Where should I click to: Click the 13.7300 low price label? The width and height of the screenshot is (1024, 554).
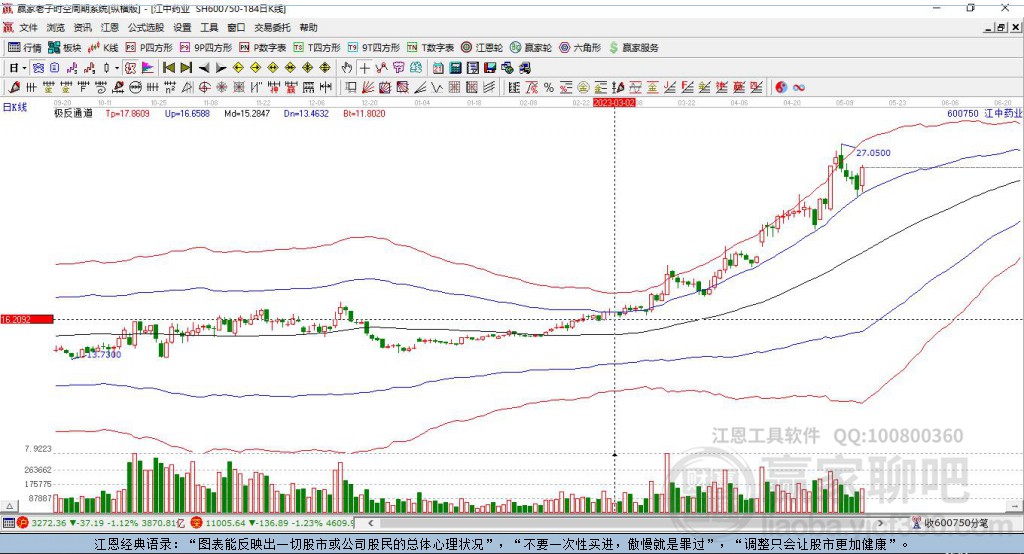point(104,354)
